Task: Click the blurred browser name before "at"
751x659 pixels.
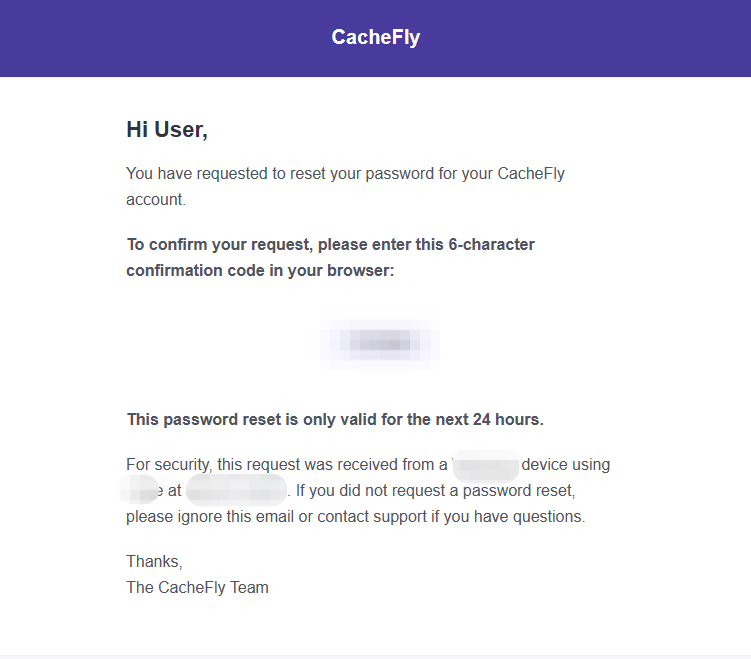Action: [141, 491]
